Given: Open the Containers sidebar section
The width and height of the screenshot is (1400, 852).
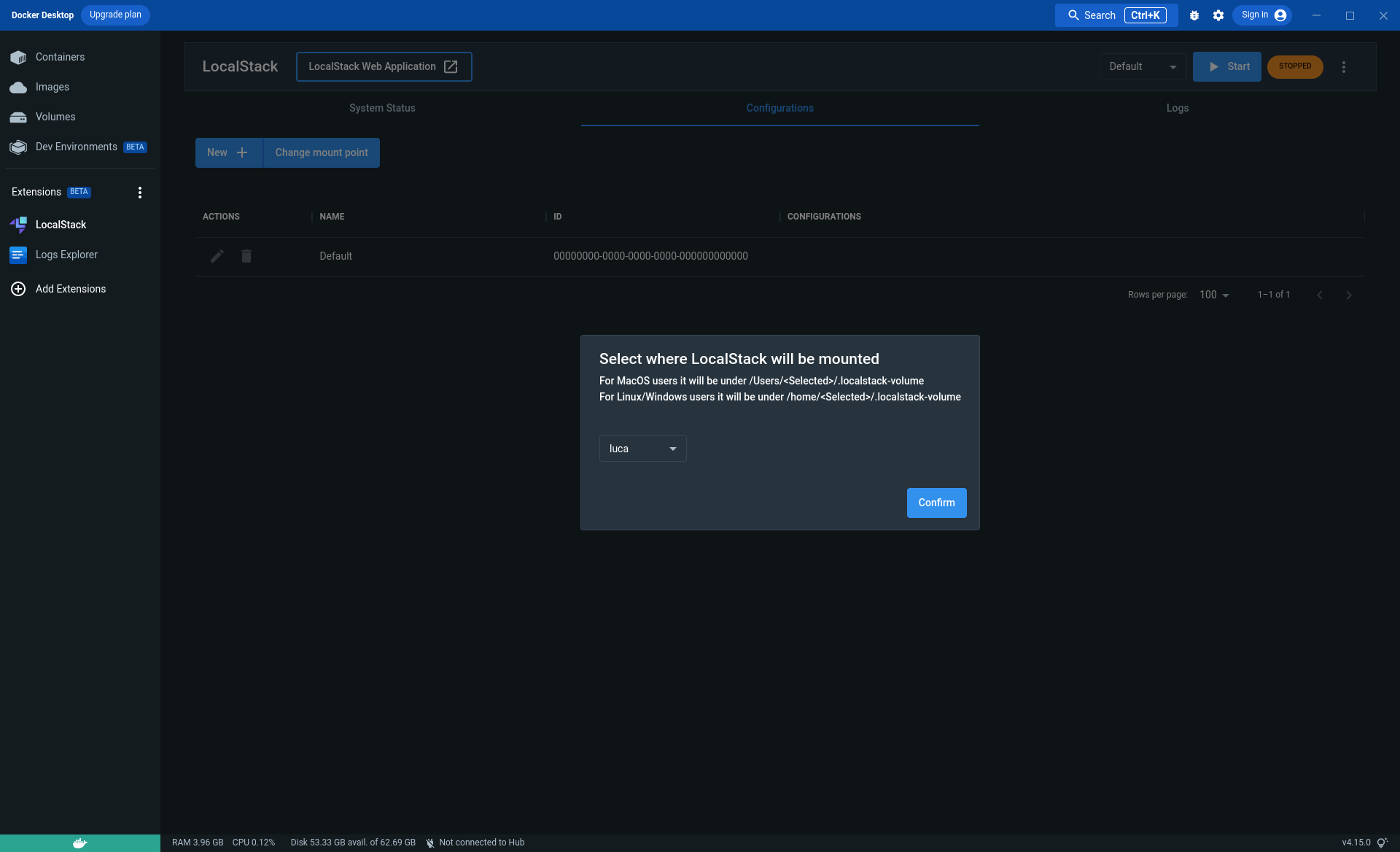Looking at the screenshot, I should [60, 57].
